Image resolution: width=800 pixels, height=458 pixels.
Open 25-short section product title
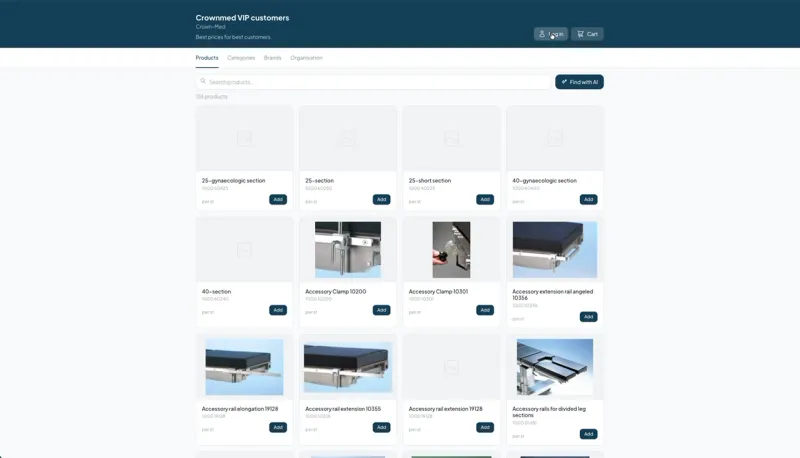(x=430, y=181)
